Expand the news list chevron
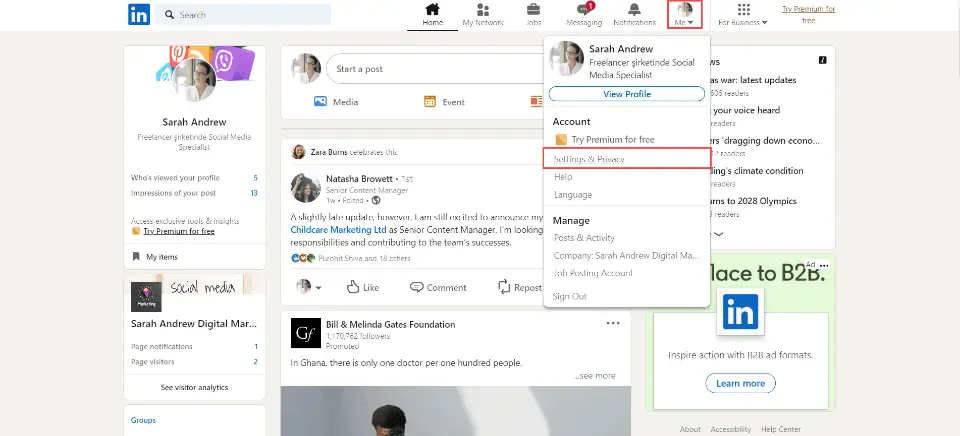This screenshot has width=960, height=436. coord(719,234)
